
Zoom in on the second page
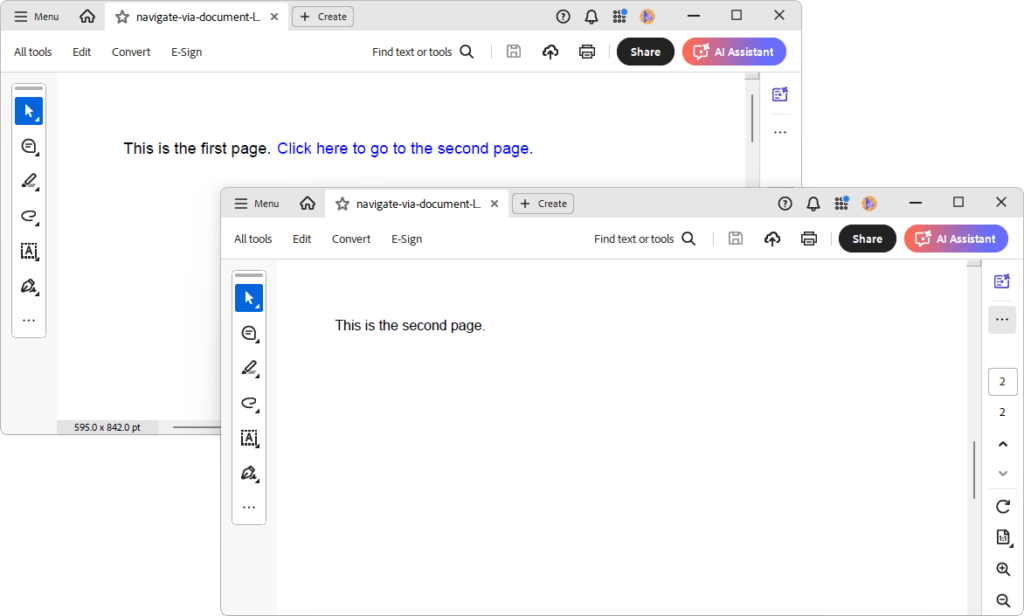click(x=1002, y=568)
